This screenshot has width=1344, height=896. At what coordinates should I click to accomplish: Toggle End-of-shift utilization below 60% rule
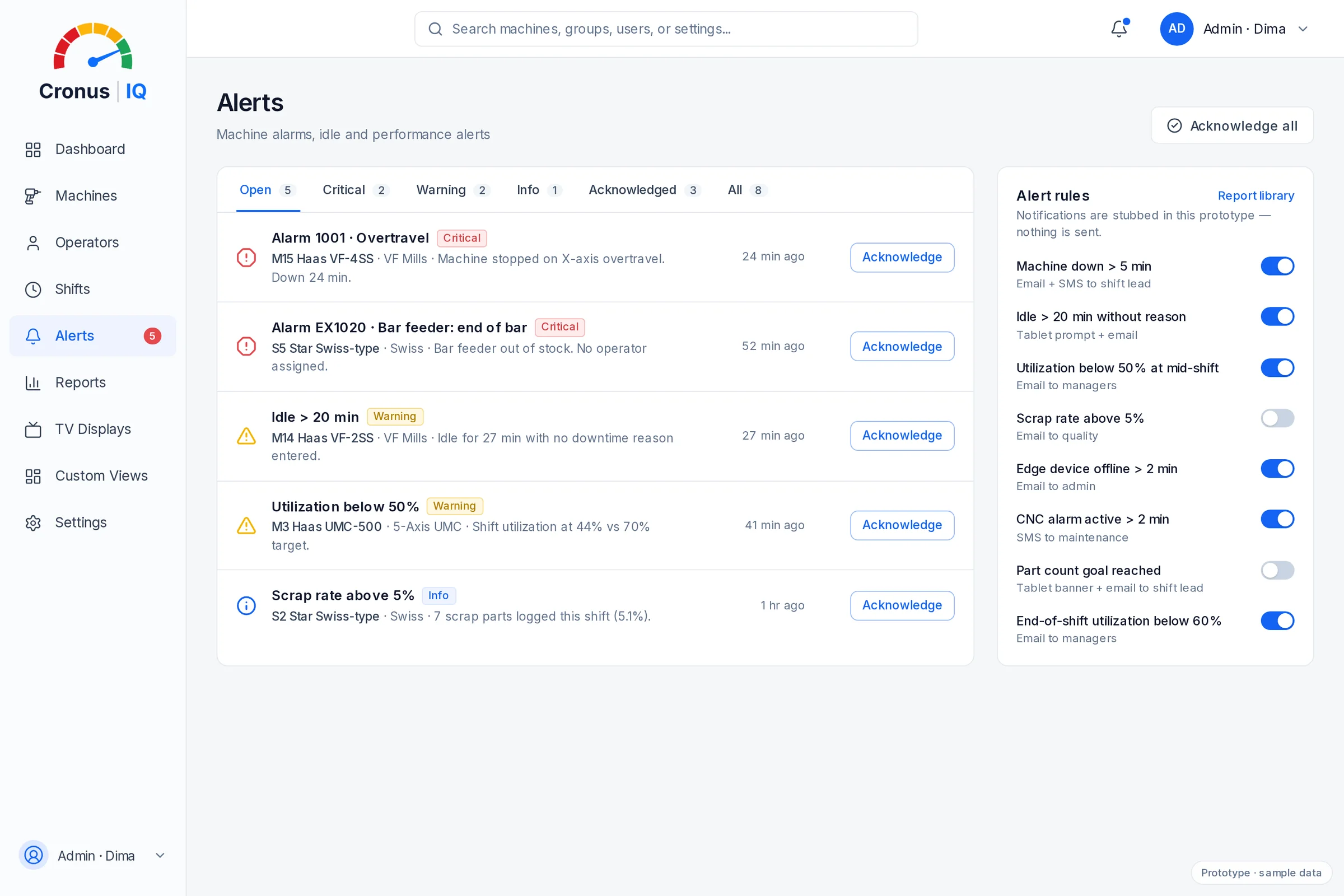1277,620
